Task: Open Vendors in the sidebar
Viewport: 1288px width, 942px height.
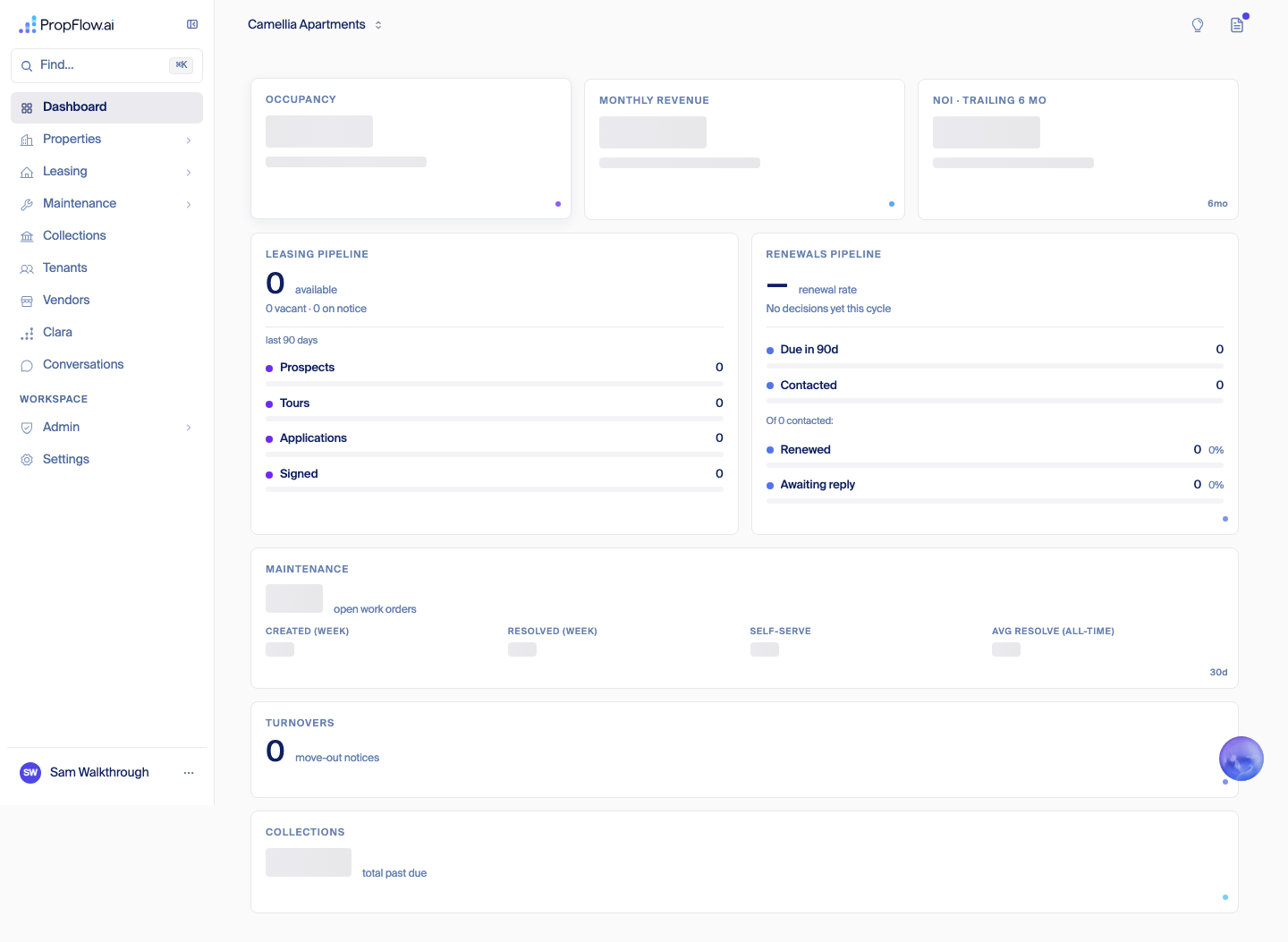Action: tap(106, 301)
